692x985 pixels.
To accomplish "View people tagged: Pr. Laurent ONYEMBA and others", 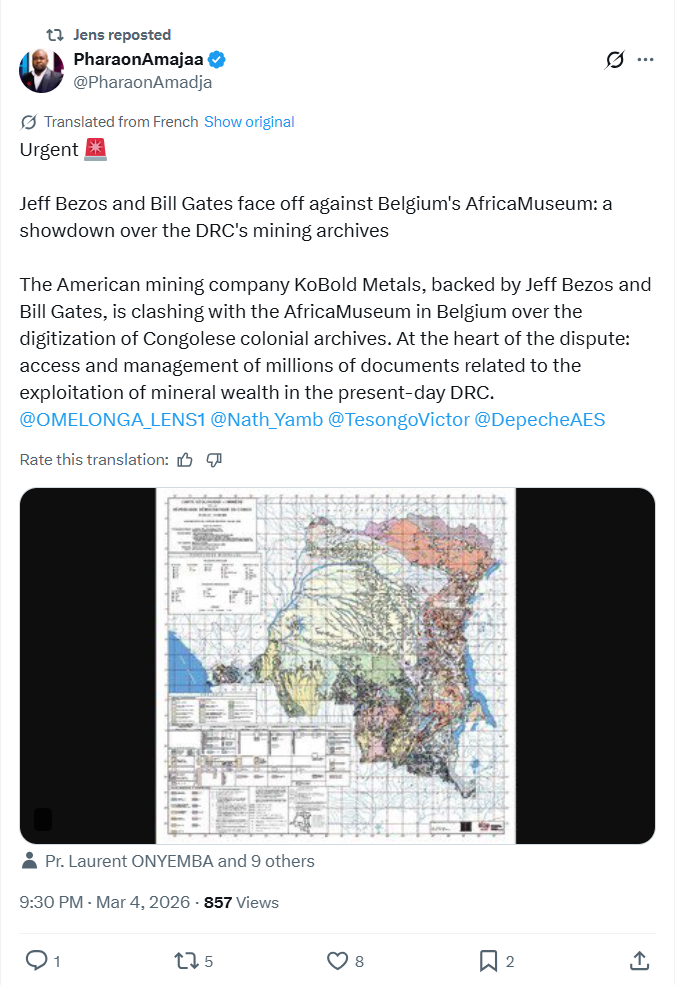I will pyautogui.click(x=179, y=861).
